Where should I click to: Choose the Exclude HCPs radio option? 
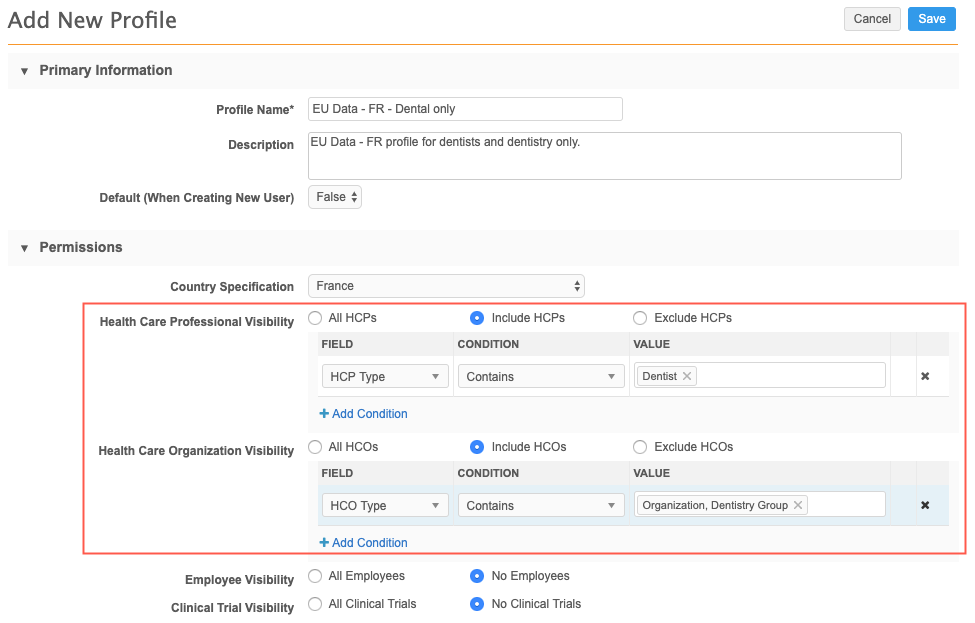[x=640, y=318]
